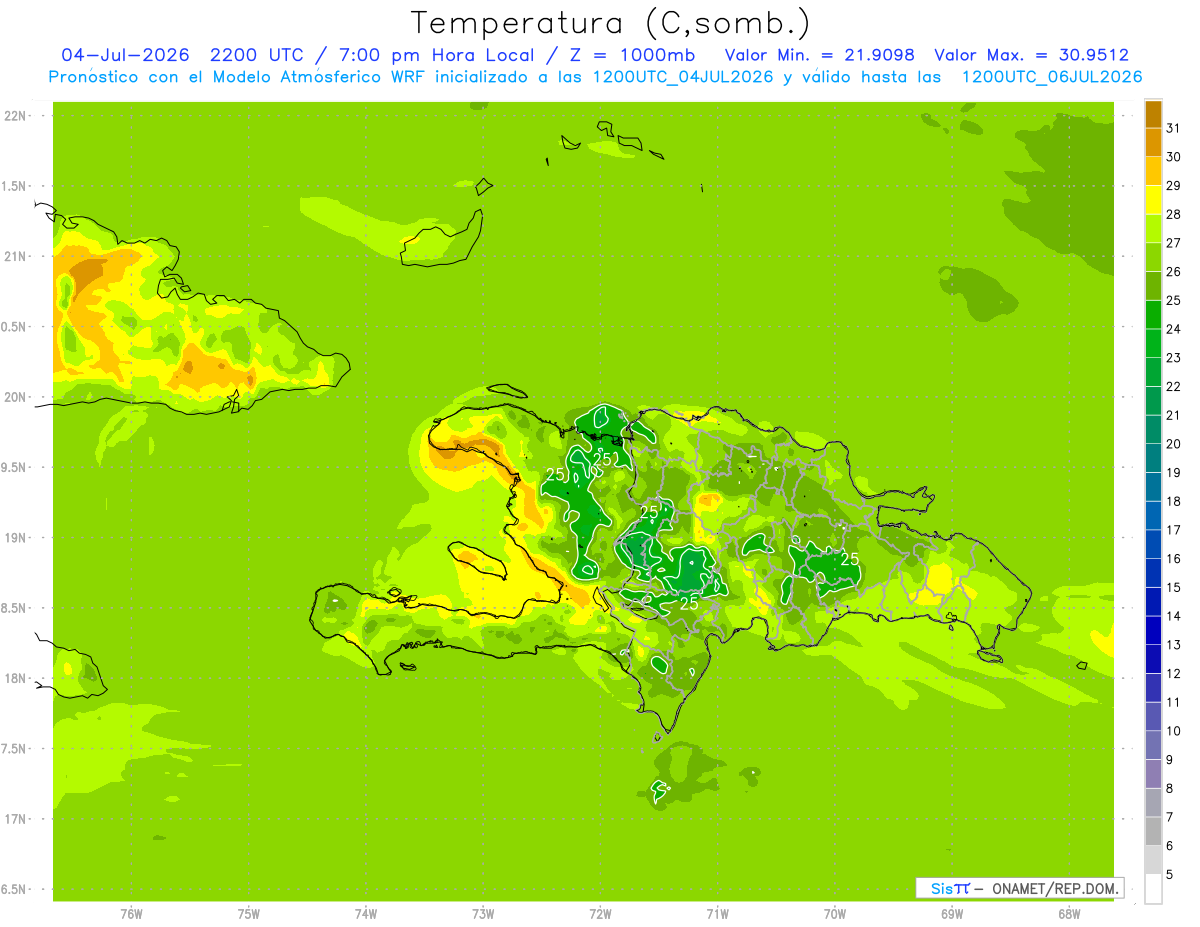
Task: Click the gray legend band between 6 and 7
Action: [1153, 832]
